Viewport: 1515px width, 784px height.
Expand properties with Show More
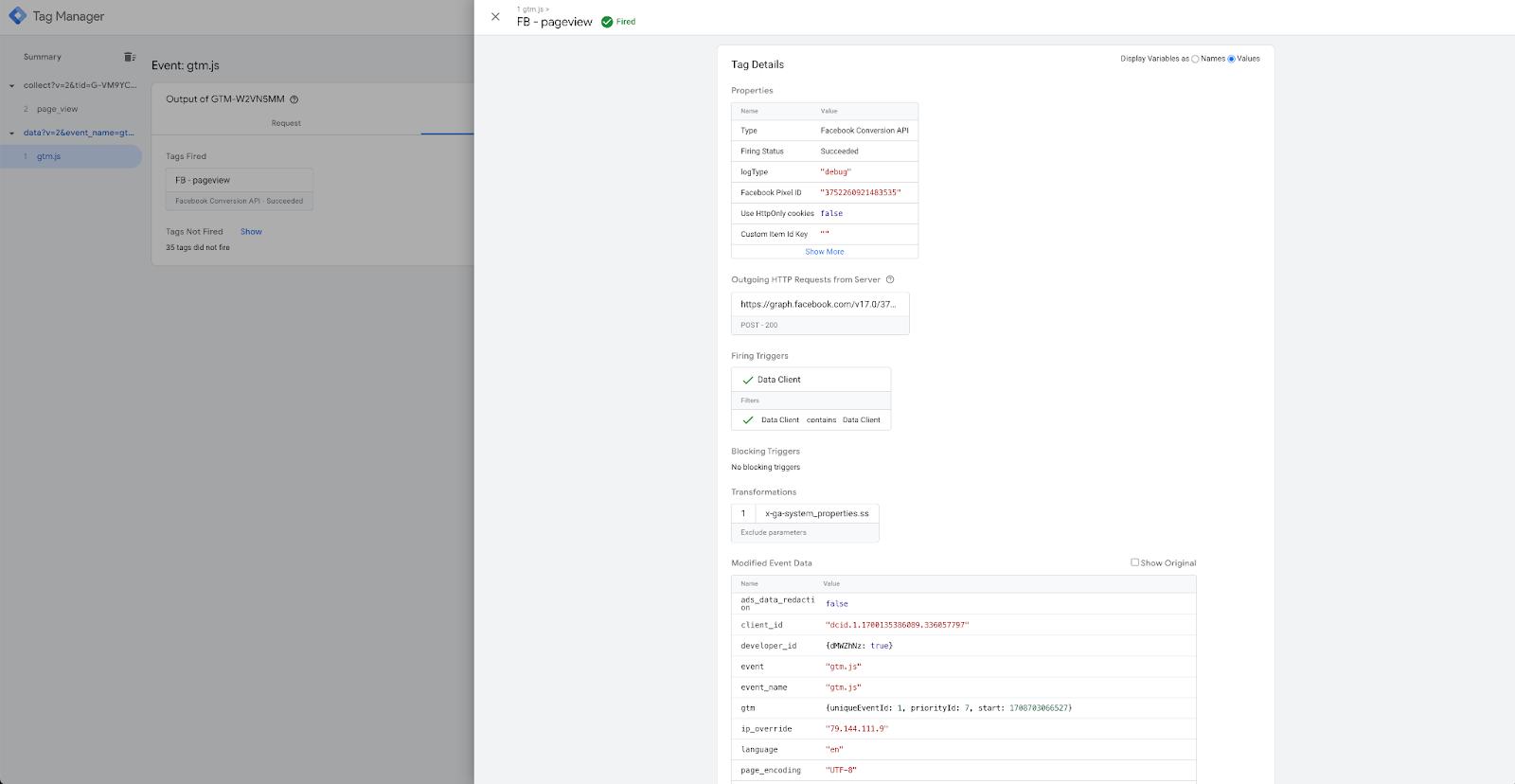(825, 252)
